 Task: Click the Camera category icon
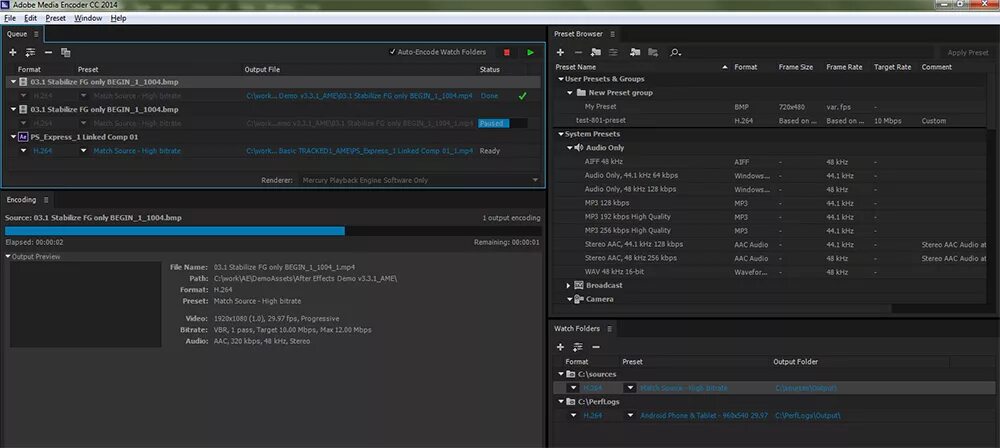click(579, 299)
